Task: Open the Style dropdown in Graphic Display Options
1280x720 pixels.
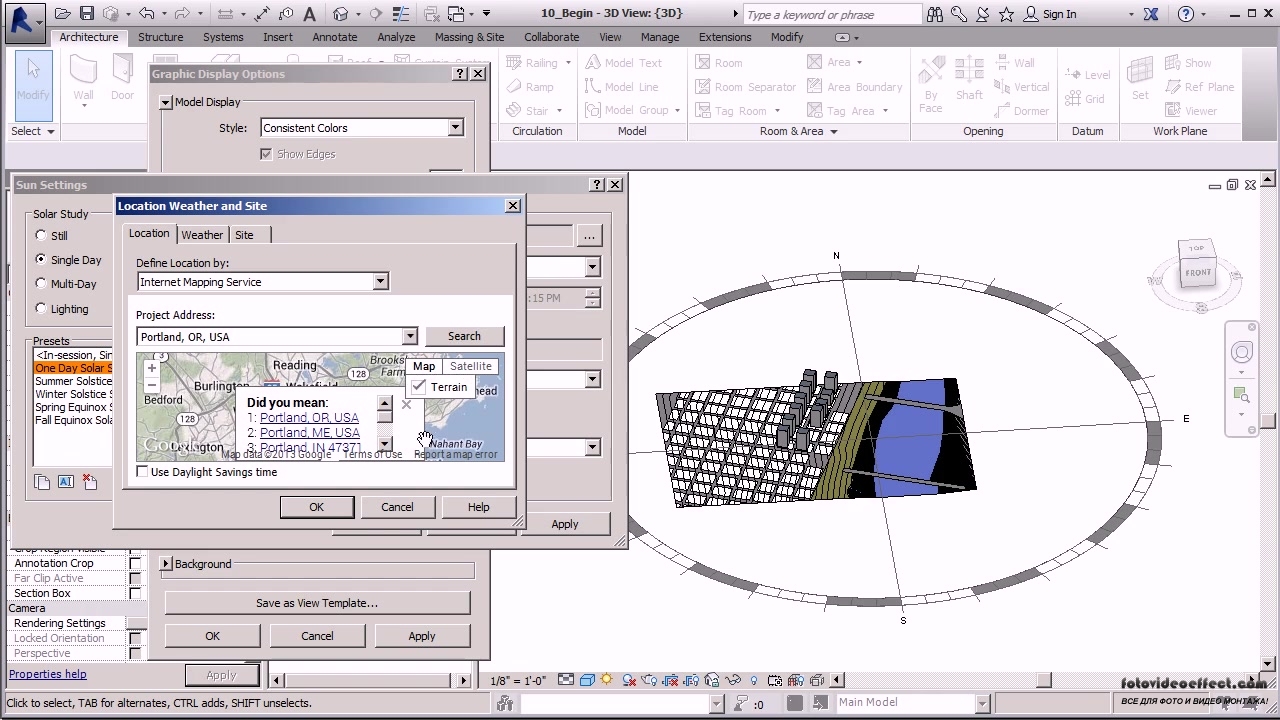Action: 455,128
